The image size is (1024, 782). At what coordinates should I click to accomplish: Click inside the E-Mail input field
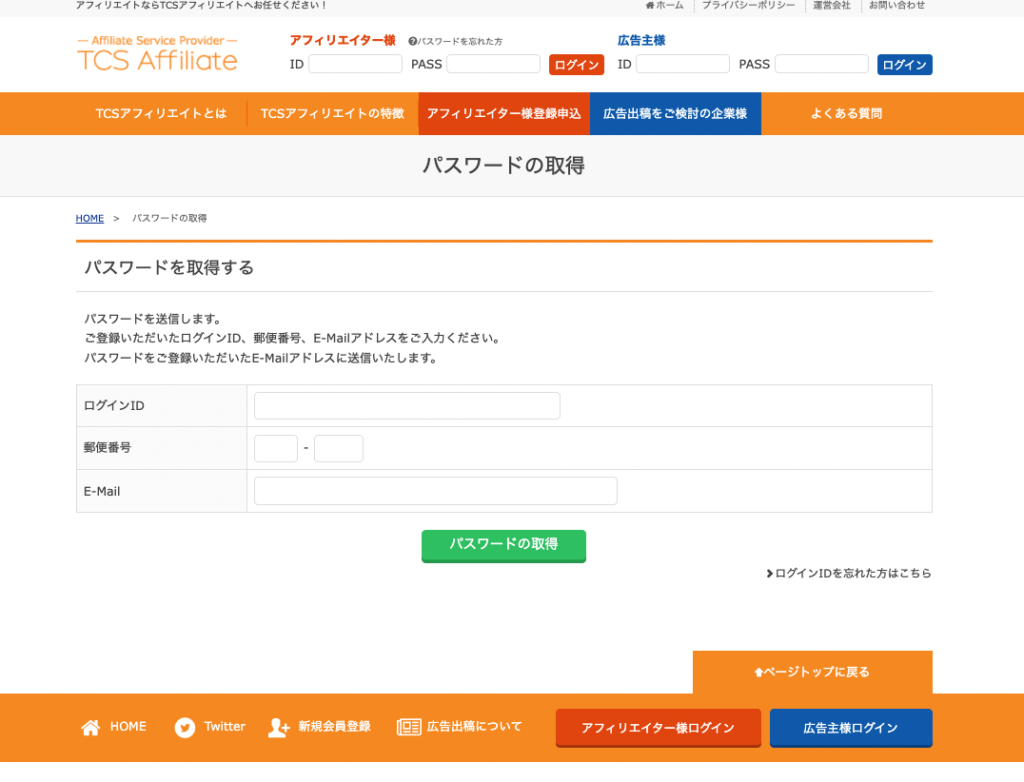point(435,490)
